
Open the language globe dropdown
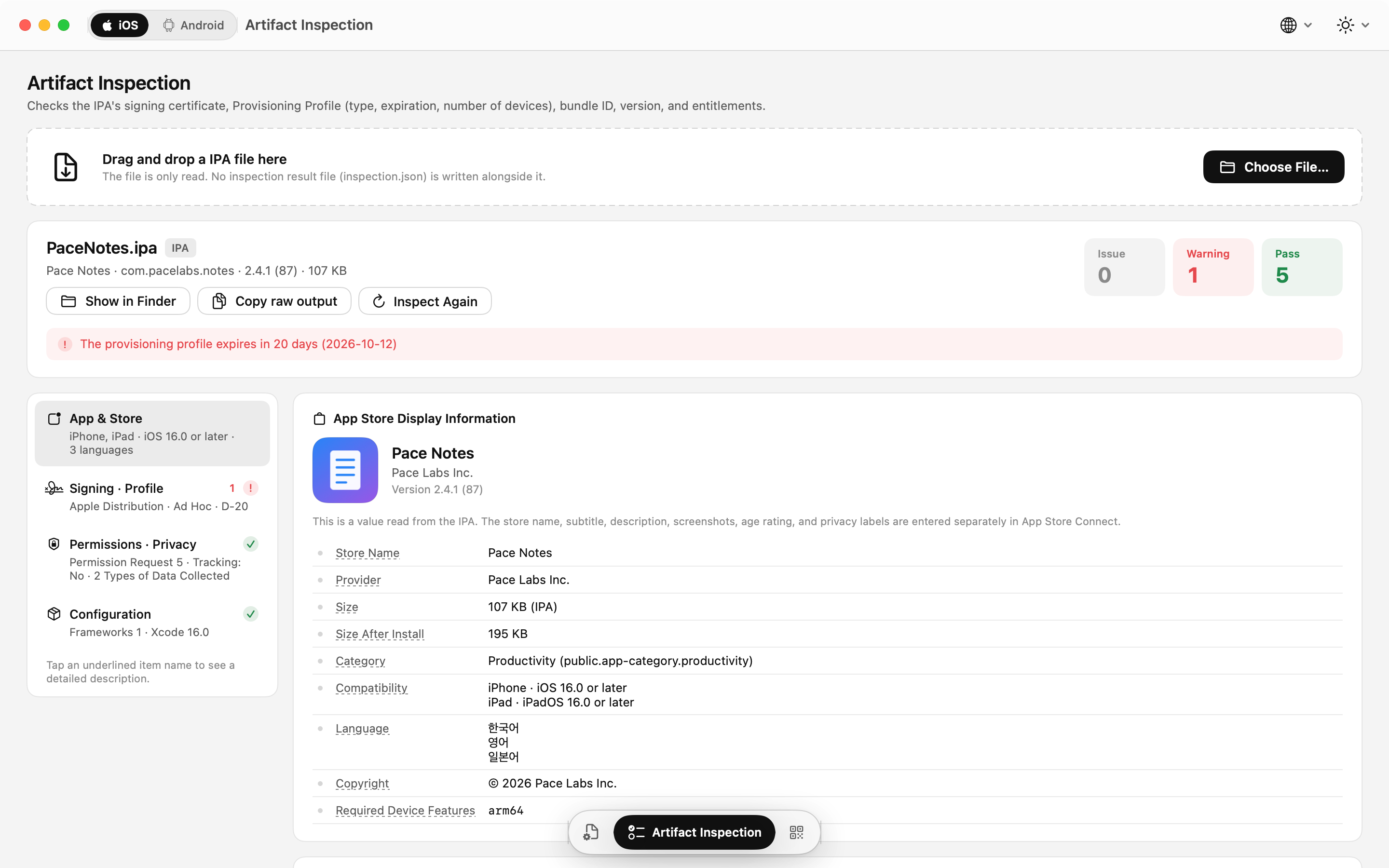click(x=1296, y=25)
